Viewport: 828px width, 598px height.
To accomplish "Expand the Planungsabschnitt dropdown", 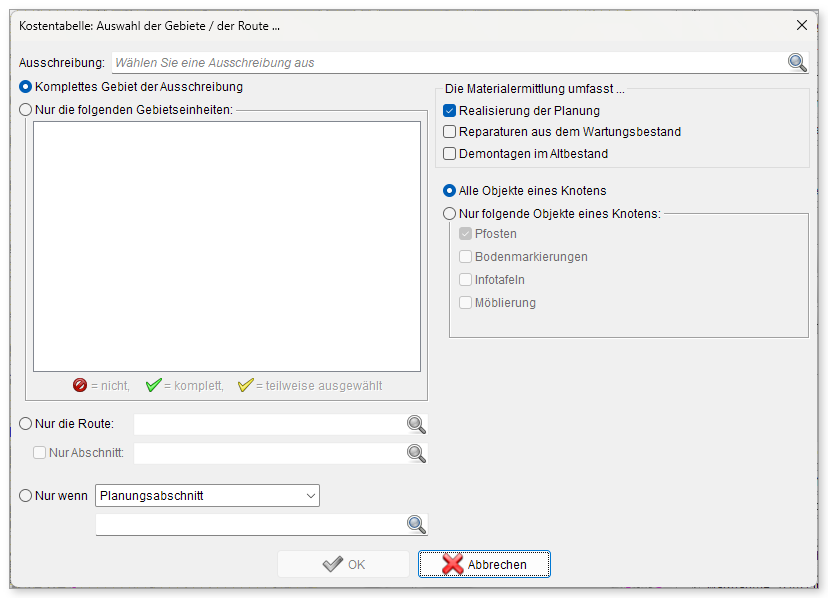I will [208, 496].
